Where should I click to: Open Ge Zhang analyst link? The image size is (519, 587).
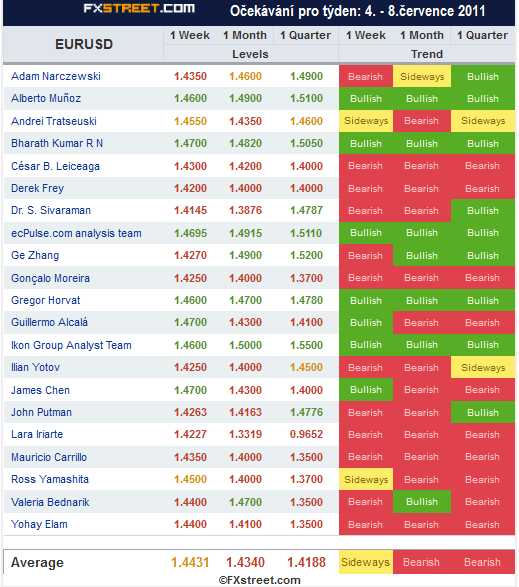tap(35, 255)
